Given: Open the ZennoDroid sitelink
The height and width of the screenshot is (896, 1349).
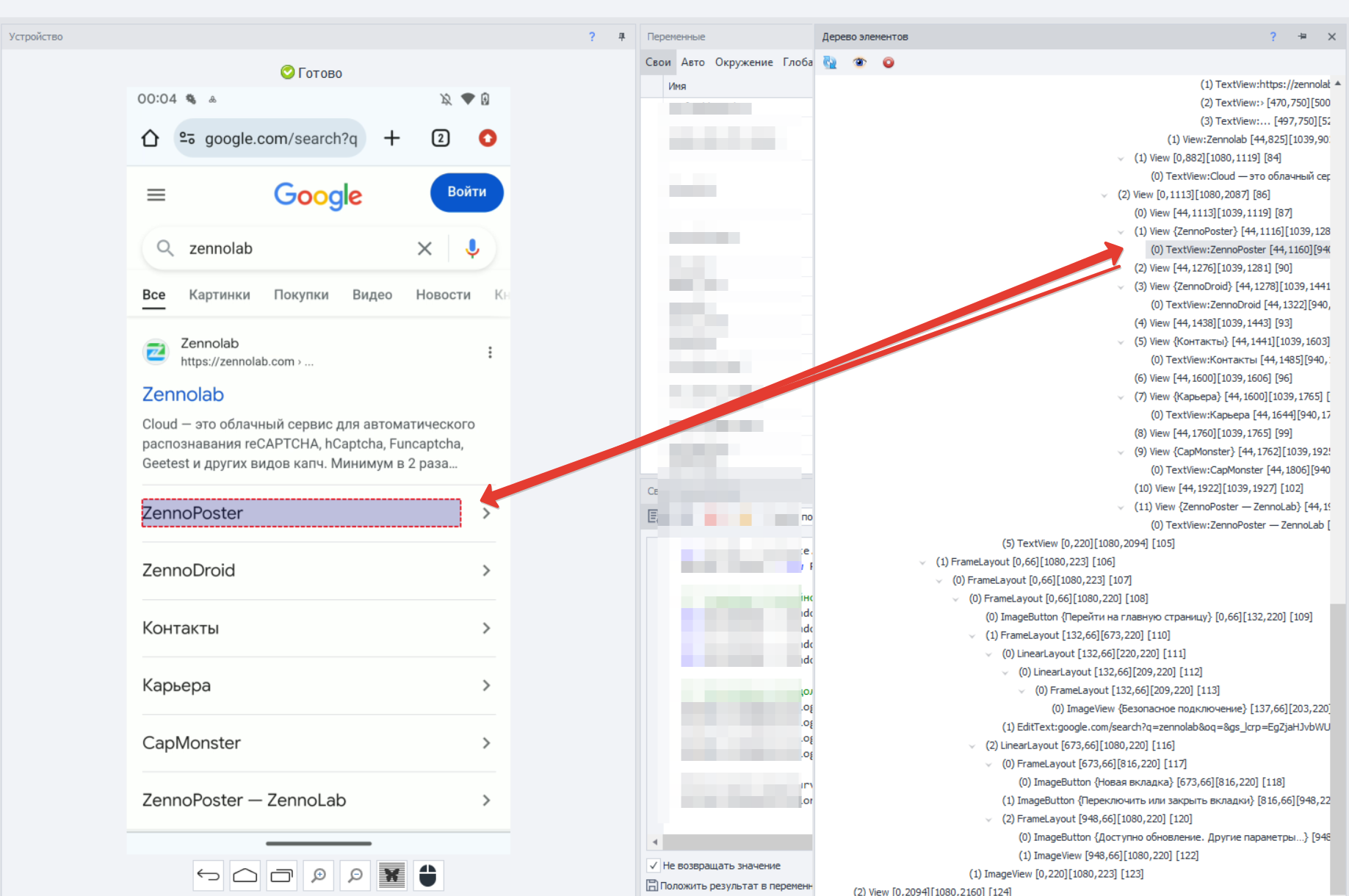Looking at the screenshot, I should [x=189, y=571].
